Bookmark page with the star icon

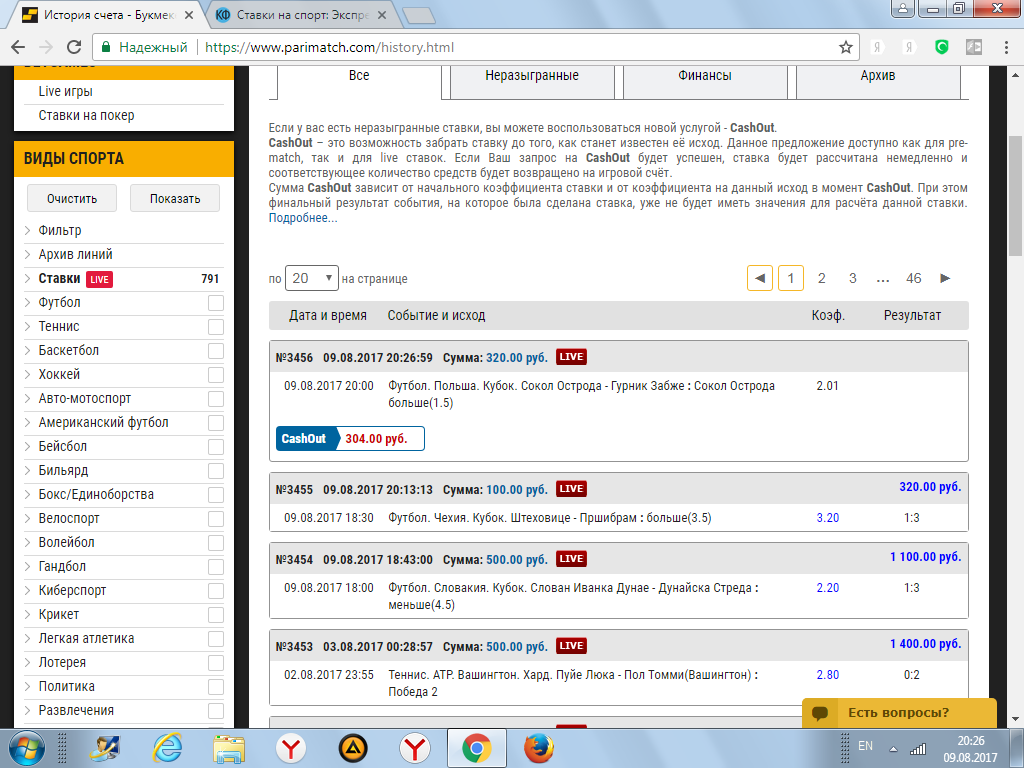coord(846,47)
